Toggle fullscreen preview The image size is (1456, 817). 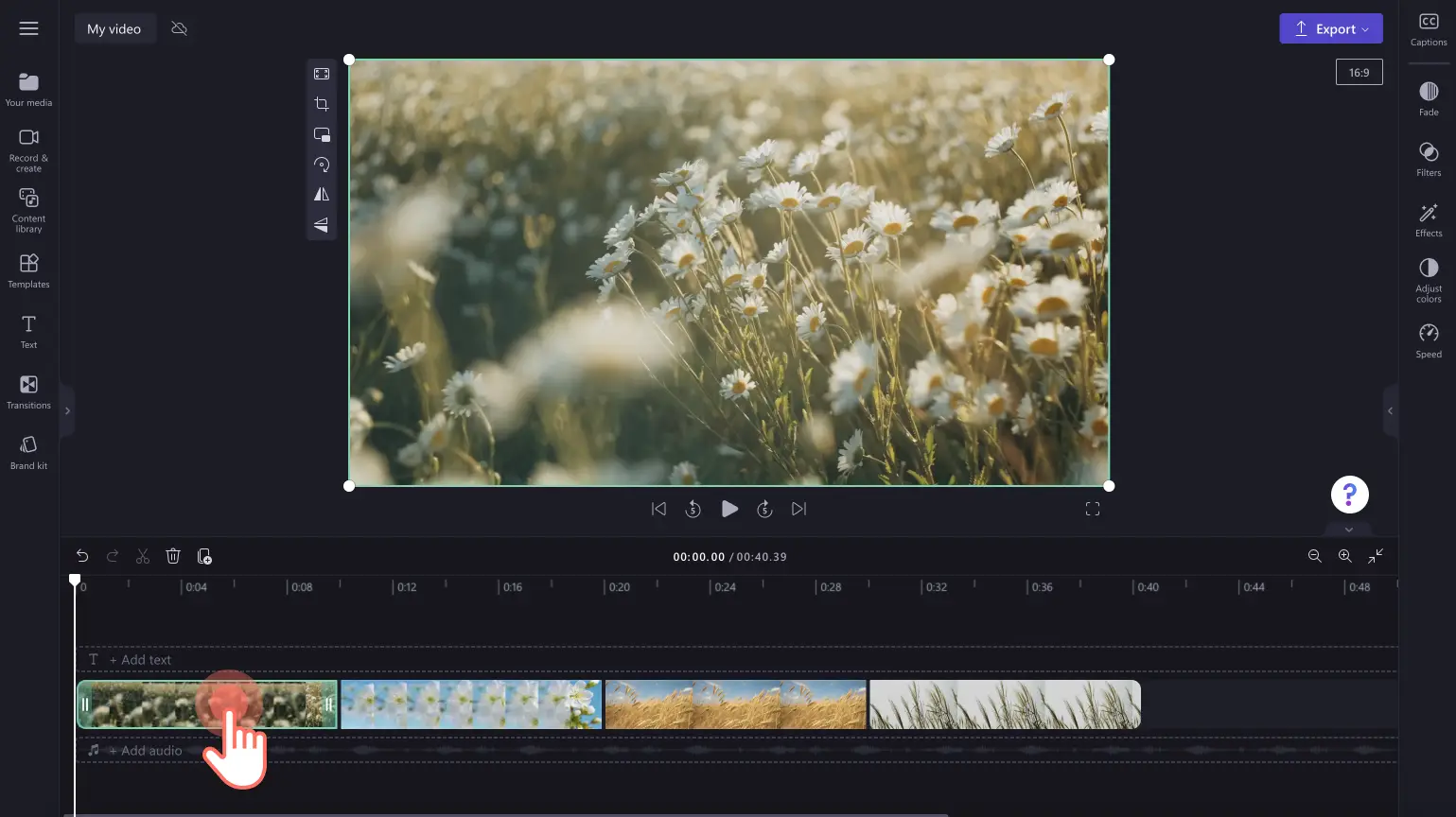1093,509
